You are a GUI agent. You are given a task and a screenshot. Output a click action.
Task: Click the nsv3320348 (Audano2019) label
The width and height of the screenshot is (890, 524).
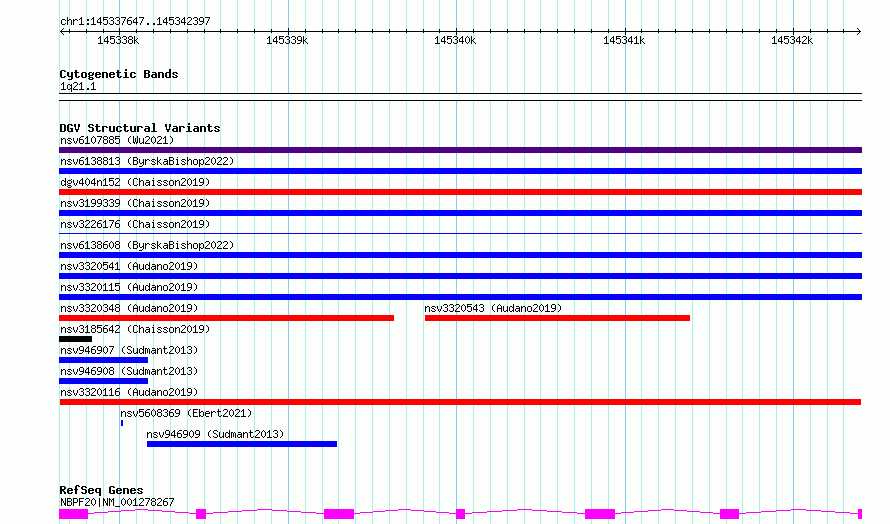(129, 308)
